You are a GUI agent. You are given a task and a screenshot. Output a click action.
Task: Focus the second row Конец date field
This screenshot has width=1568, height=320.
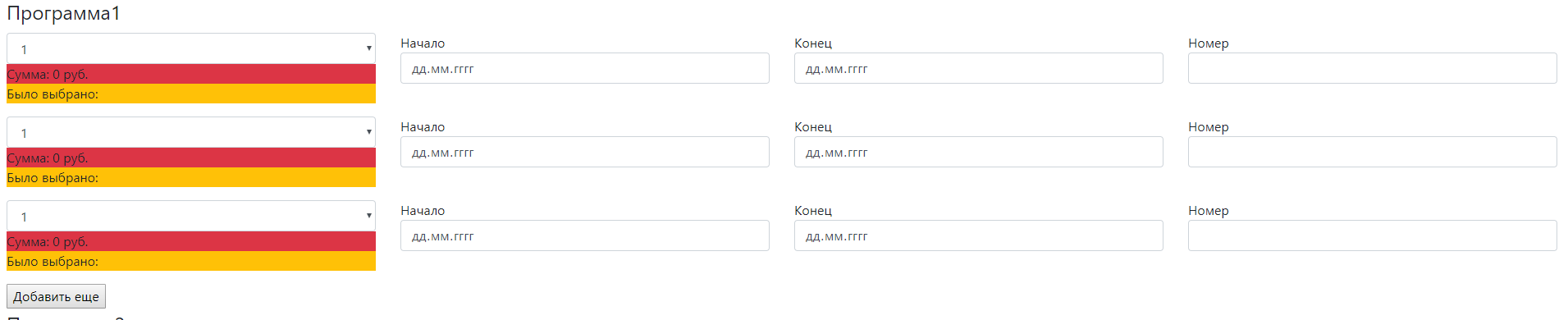tap(979, 152)
